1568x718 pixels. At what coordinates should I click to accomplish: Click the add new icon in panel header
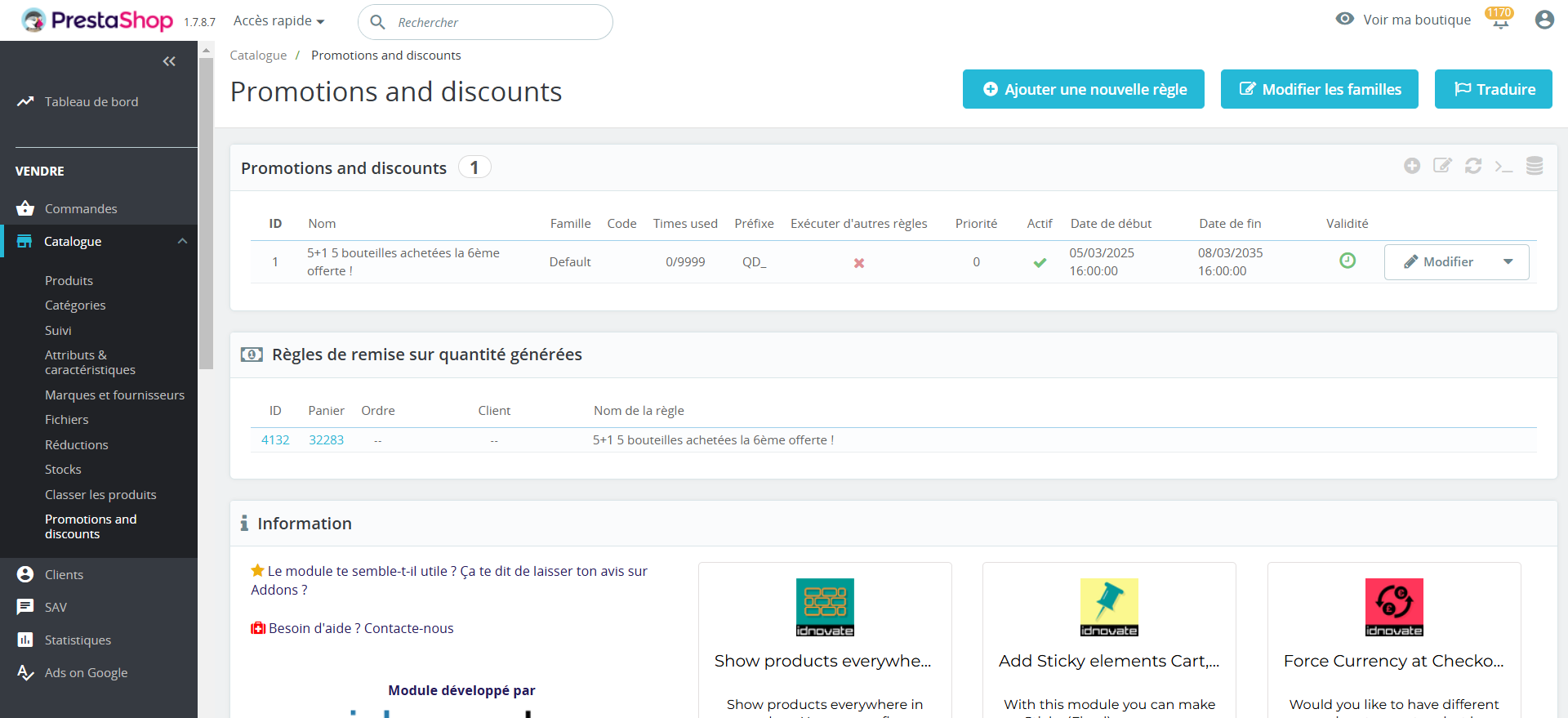coord(1411,167)
